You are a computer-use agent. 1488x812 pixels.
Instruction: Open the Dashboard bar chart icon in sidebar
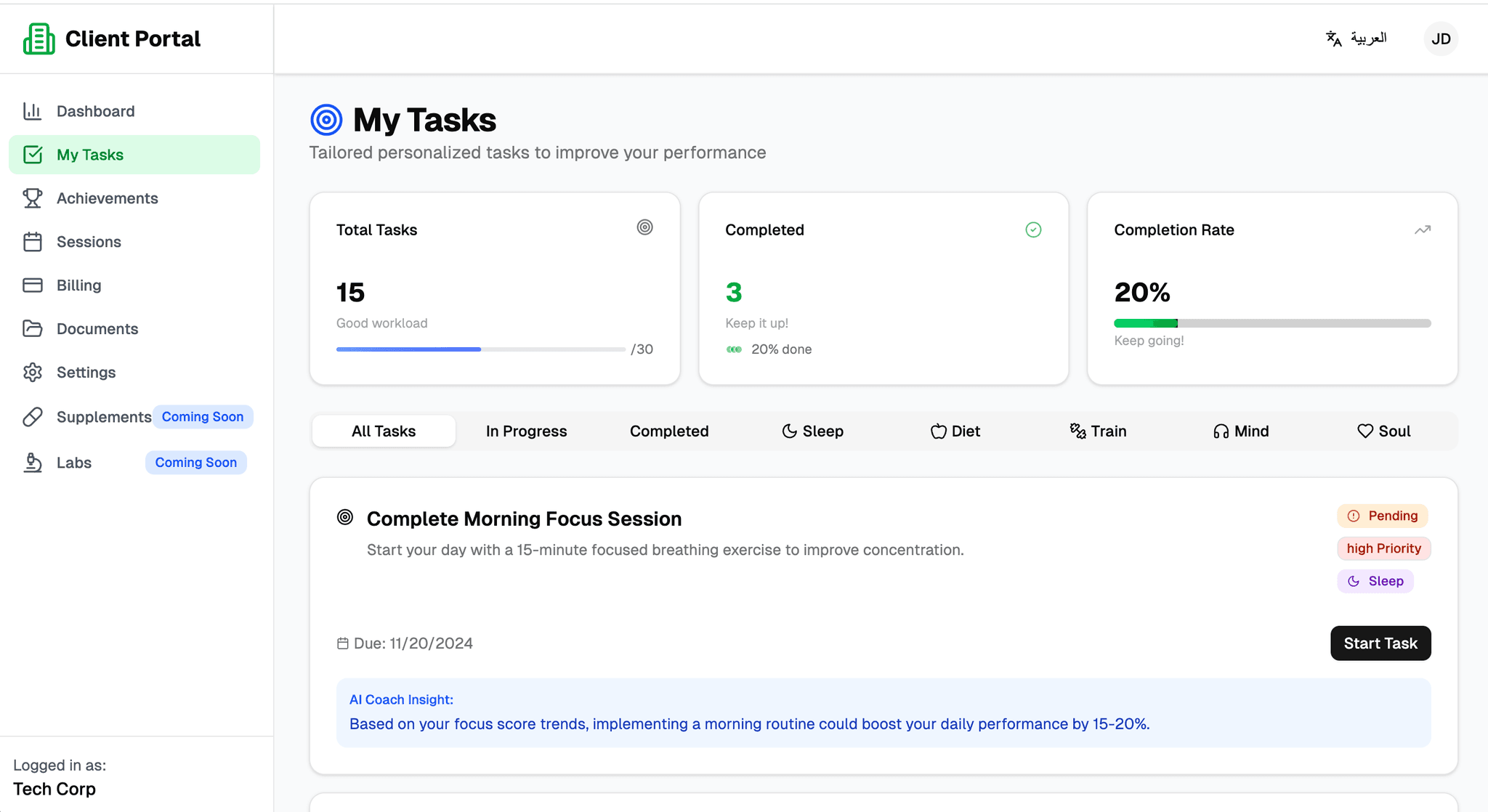(x=33, y=110)
